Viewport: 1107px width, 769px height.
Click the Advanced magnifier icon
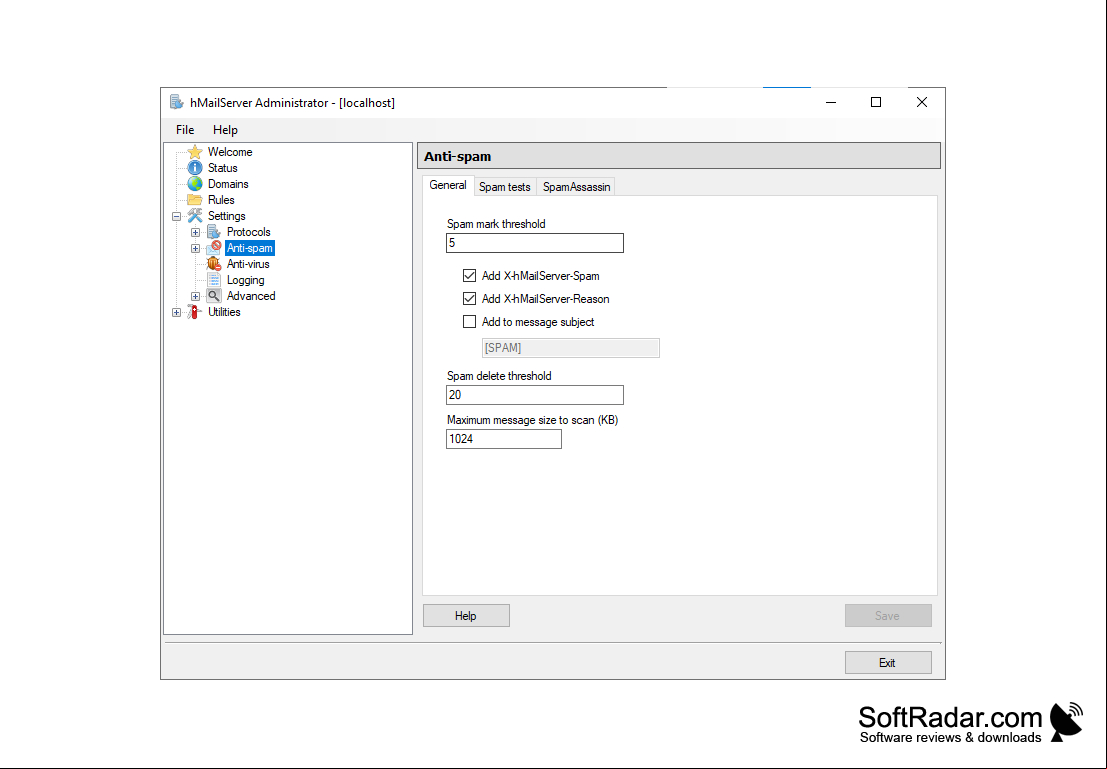214,296
